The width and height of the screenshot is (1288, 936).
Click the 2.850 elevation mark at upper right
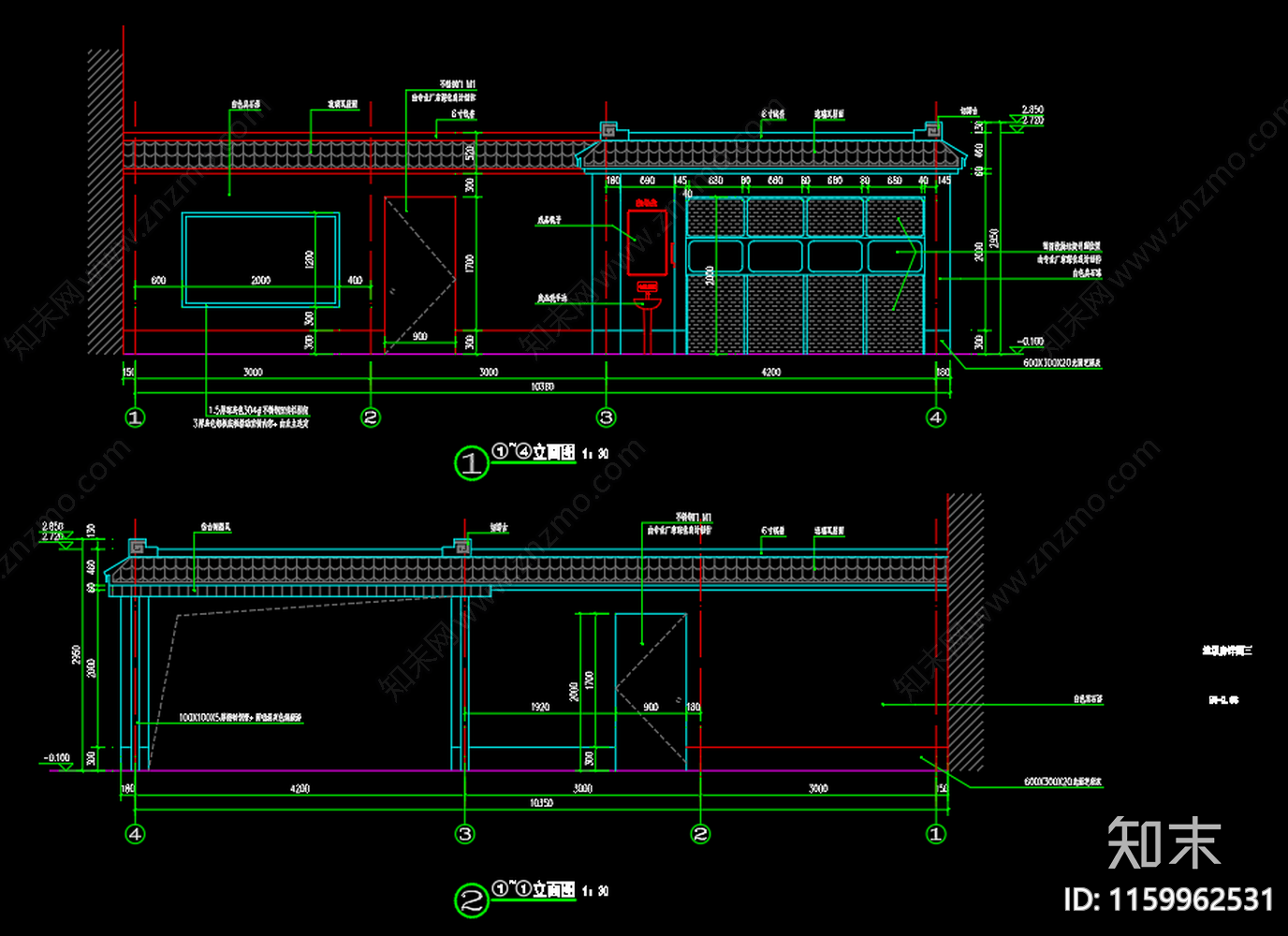pos(1032,110)
